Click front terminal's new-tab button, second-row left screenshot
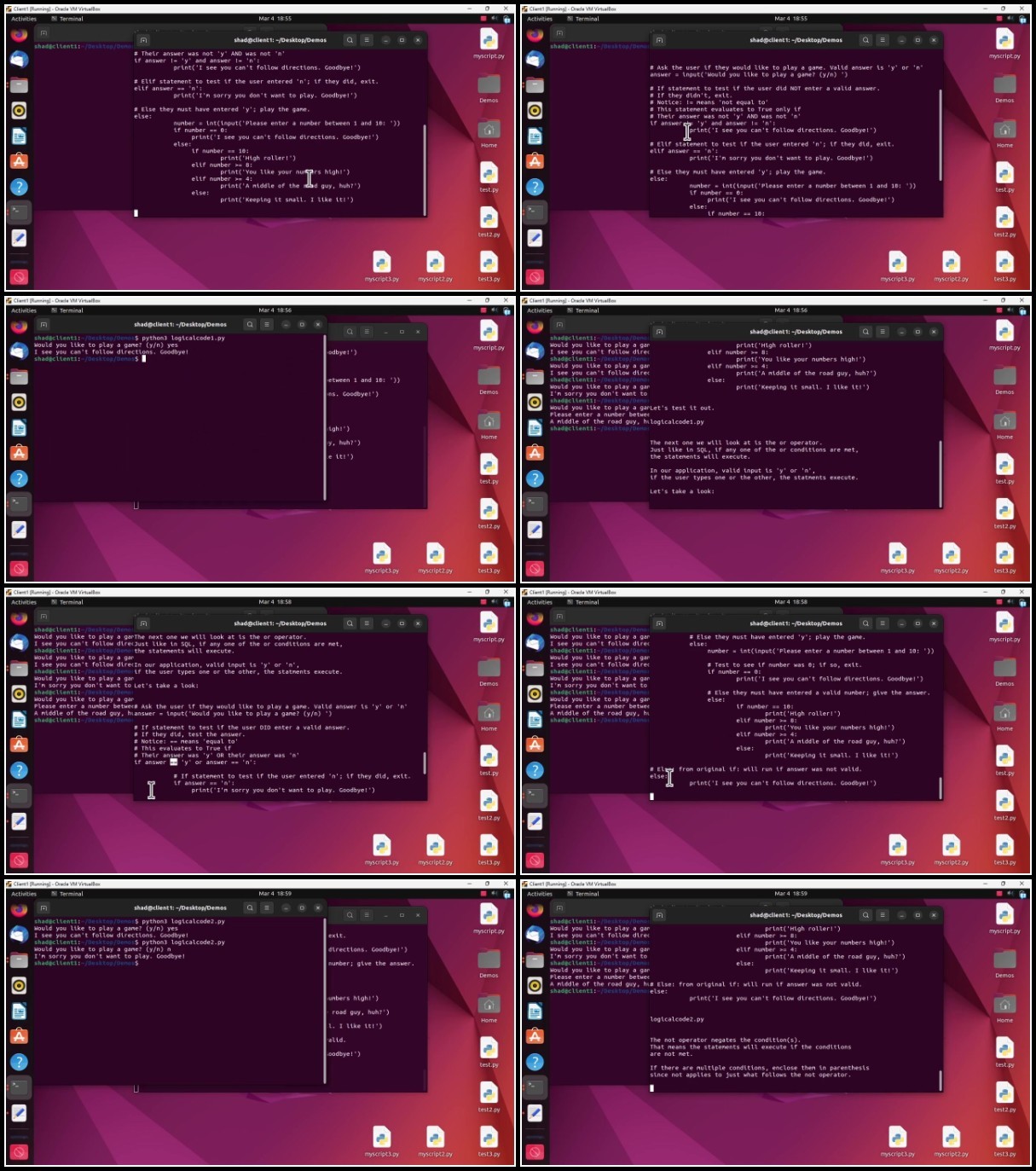Viewport: 1036px width, 1171px height. [43, 324]
